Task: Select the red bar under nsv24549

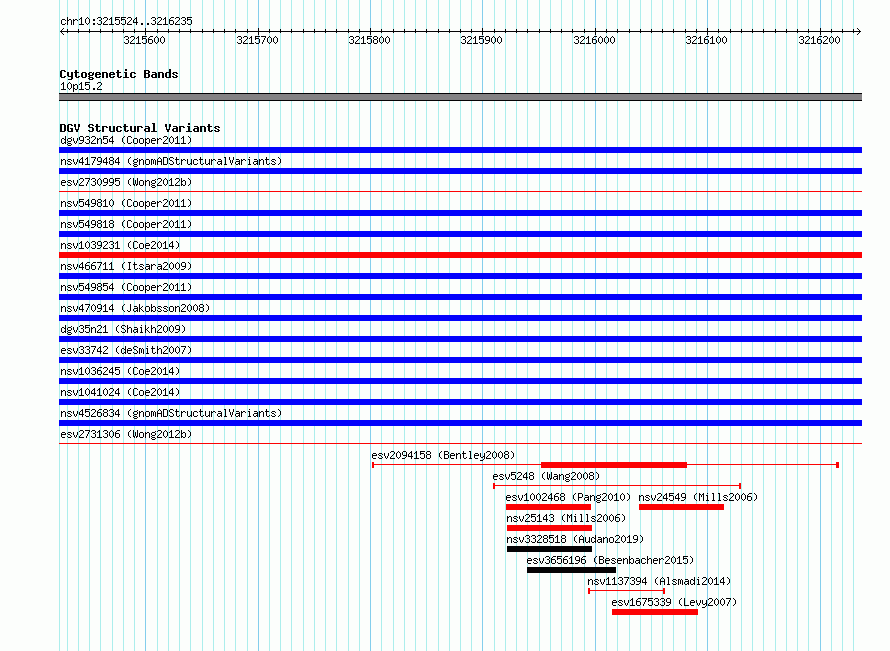Action: coord(681,507)
